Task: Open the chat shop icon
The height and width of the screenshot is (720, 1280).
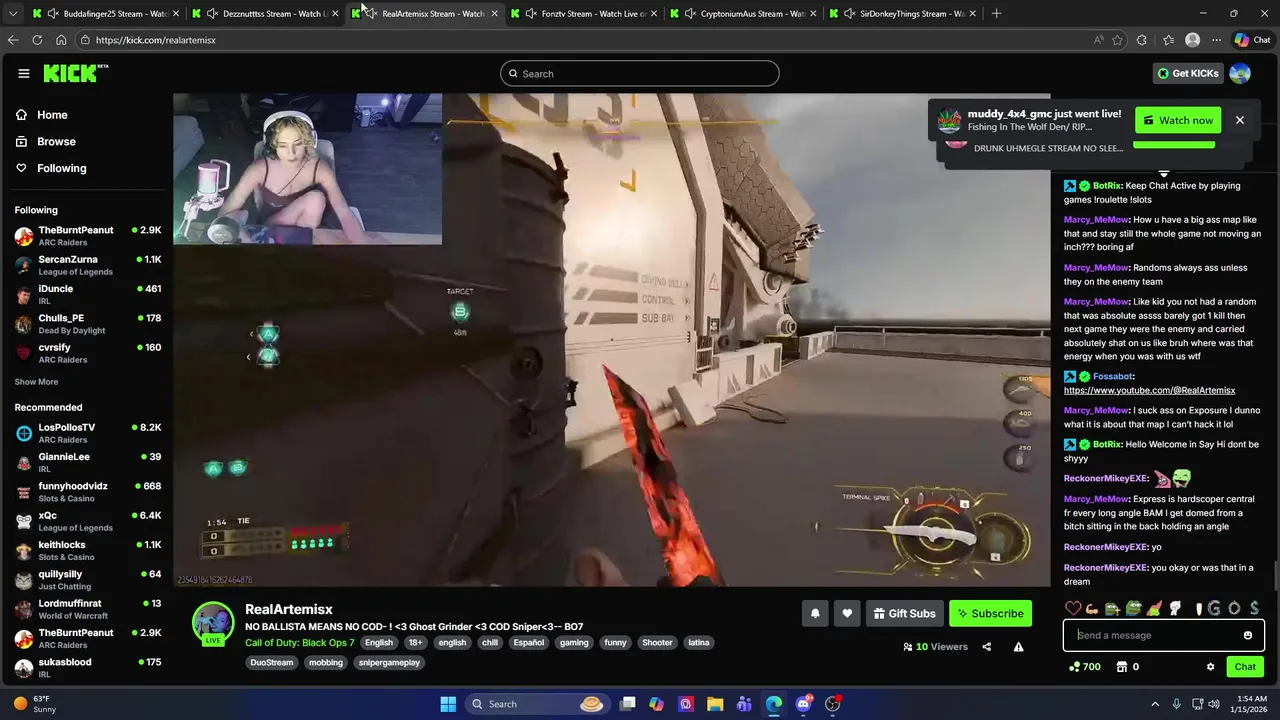Action: (x=1122, y=667)
